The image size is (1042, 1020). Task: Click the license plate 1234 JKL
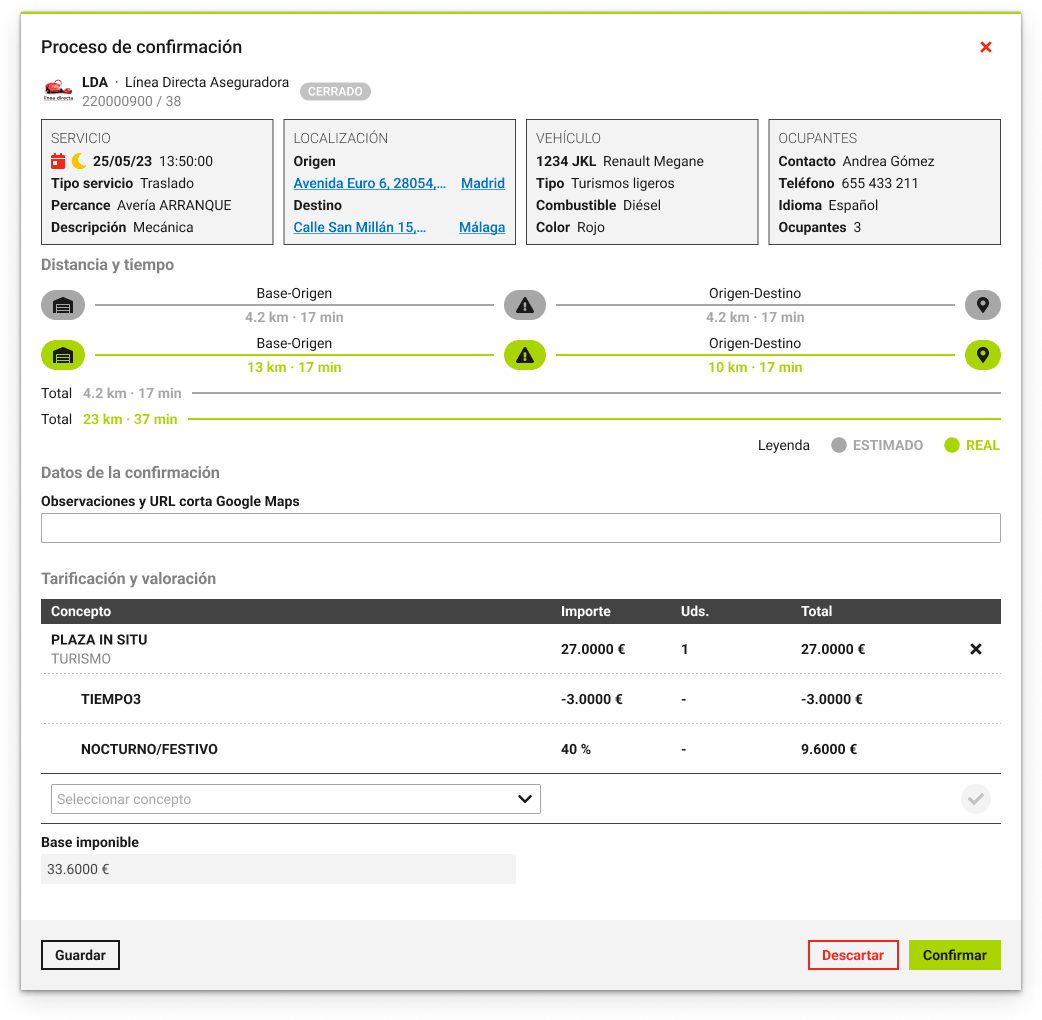click(566, 161)
